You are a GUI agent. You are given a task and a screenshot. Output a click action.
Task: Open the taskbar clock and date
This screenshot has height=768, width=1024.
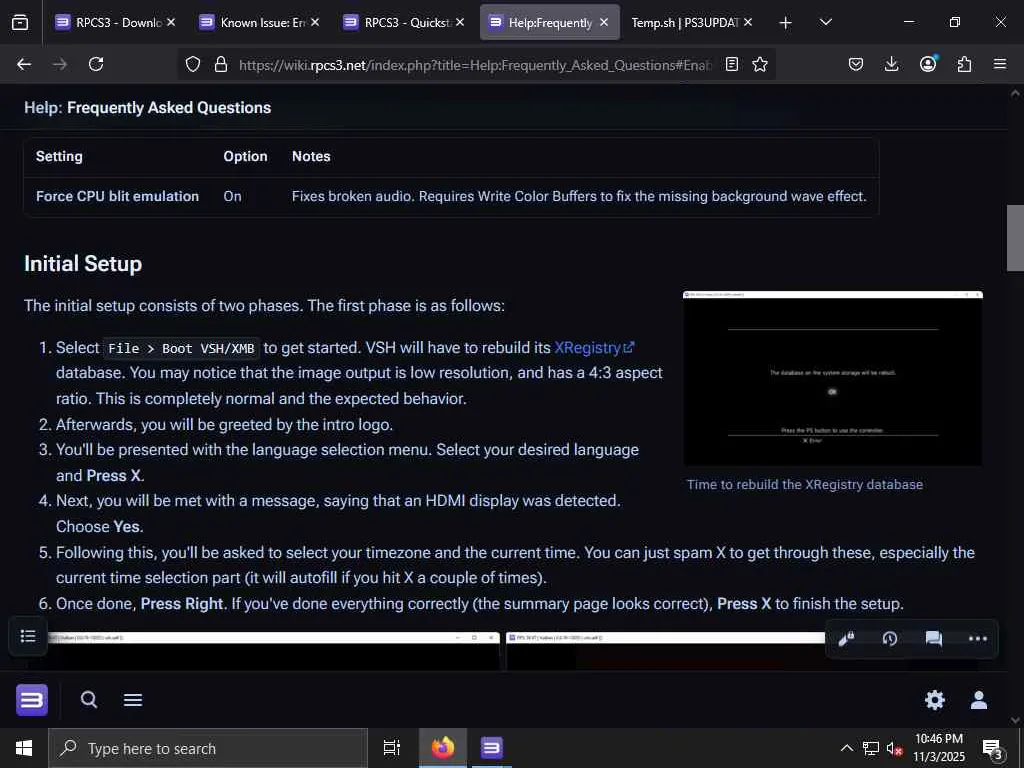coord(938,748)
